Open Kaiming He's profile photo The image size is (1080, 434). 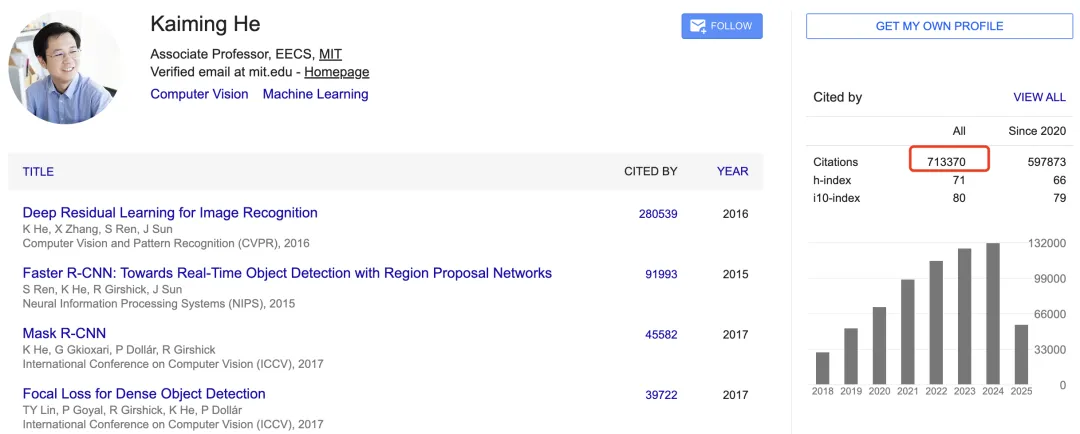point(63,67)
